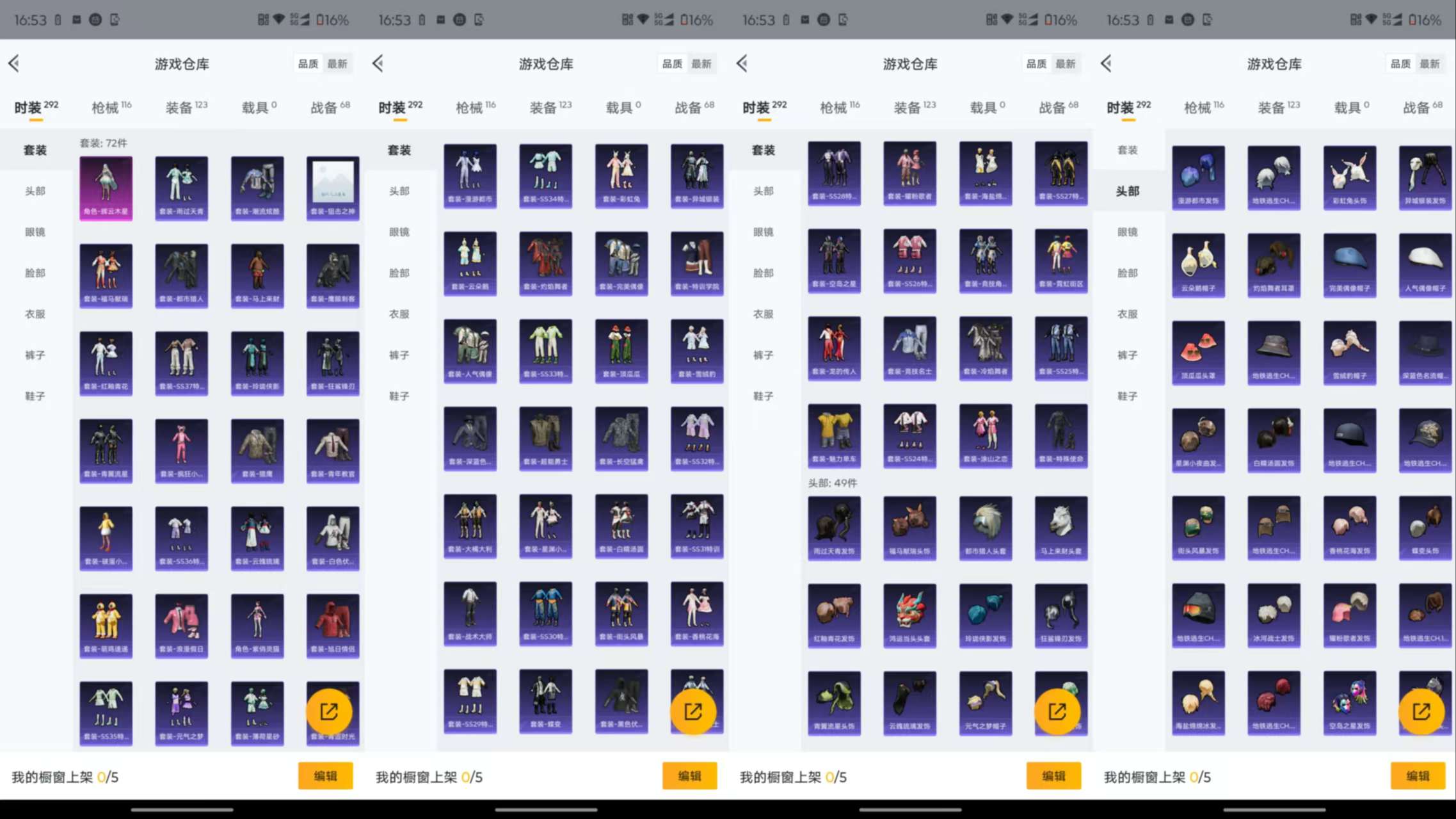The height and width of the screenshot is (819, 1456).
Task: Open the white horse head 马上来财头套 item
Action: click(x=1060, y=527)
